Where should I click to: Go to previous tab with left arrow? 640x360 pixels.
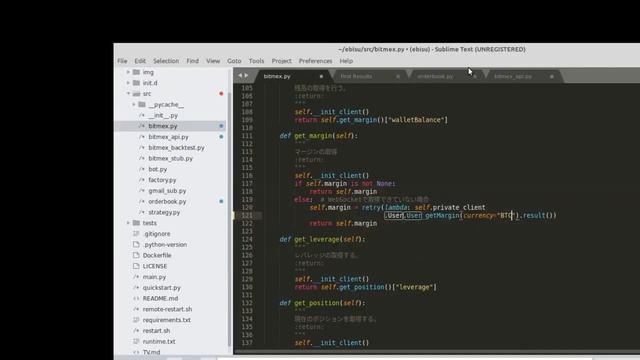click(240, 76)
